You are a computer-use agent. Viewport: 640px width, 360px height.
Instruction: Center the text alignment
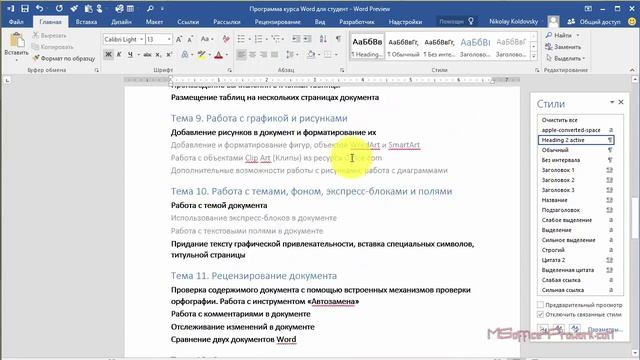[253, 54]
